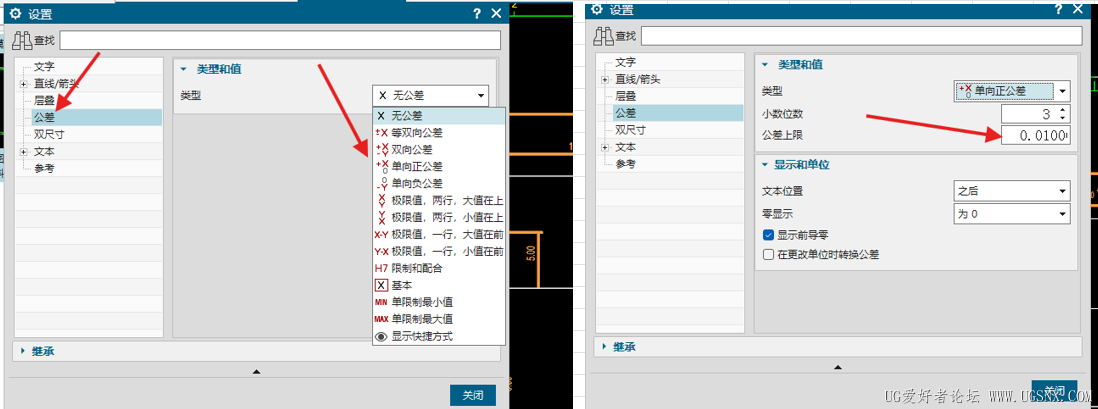Choose 单向负公差 tolerance type
1098x409 pixels.
coord(438,183)
